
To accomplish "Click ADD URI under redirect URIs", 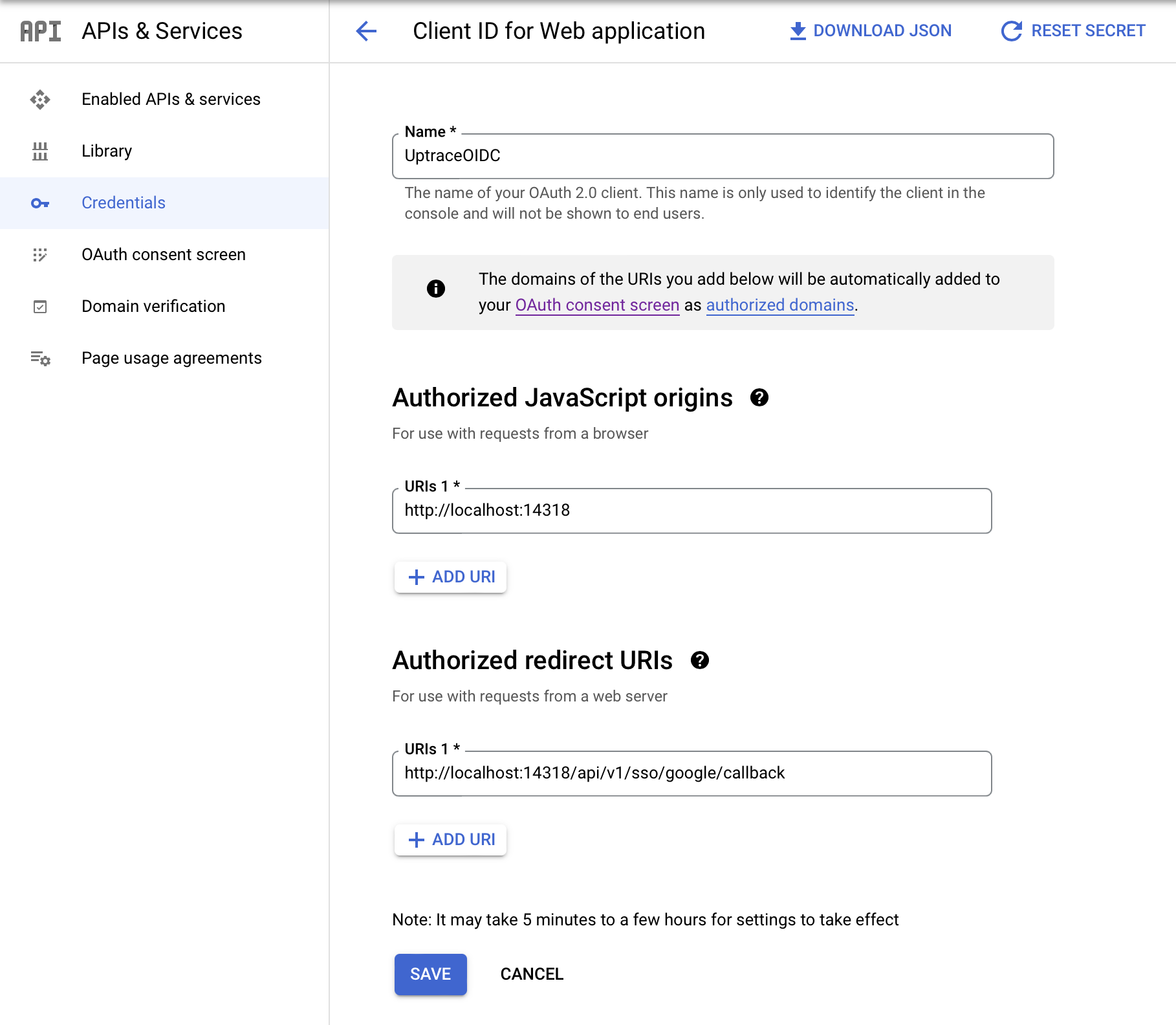I will point(450,839).
